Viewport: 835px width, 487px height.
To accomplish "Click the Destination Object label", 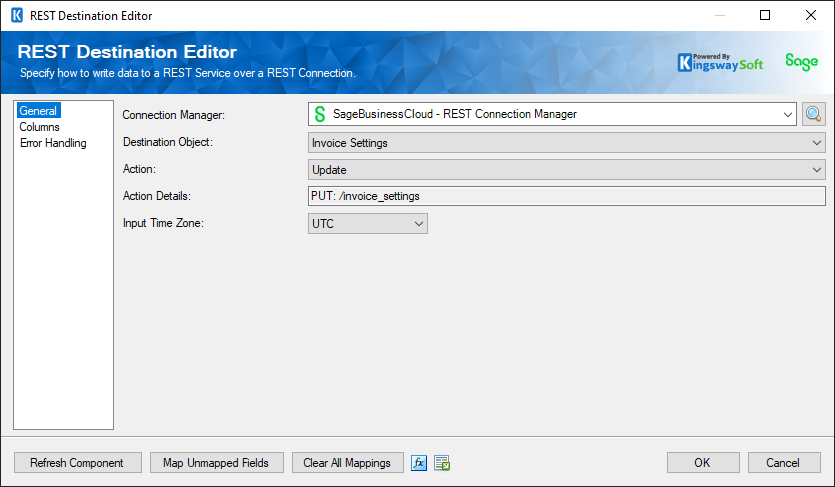I will [168, 142].
